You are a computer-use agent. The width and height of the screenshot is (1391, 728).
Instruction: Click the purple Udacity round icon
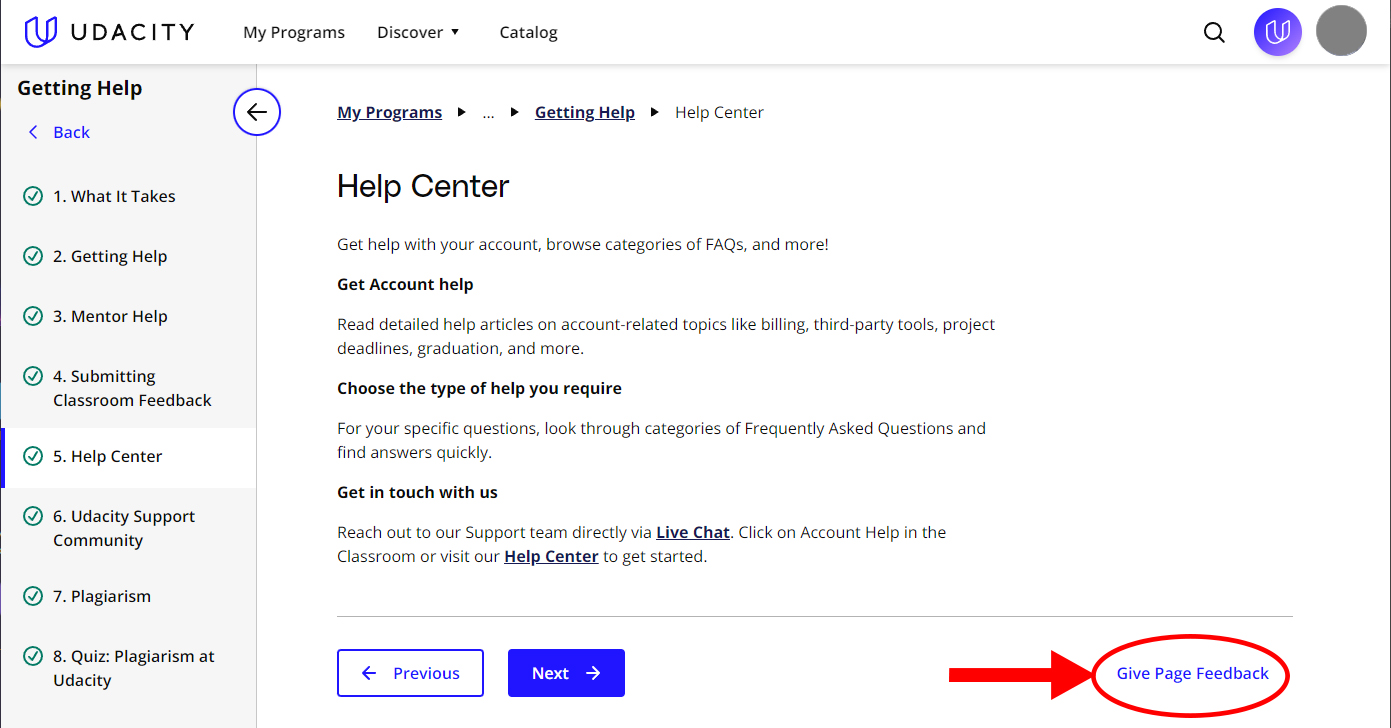pos(1278,32)
